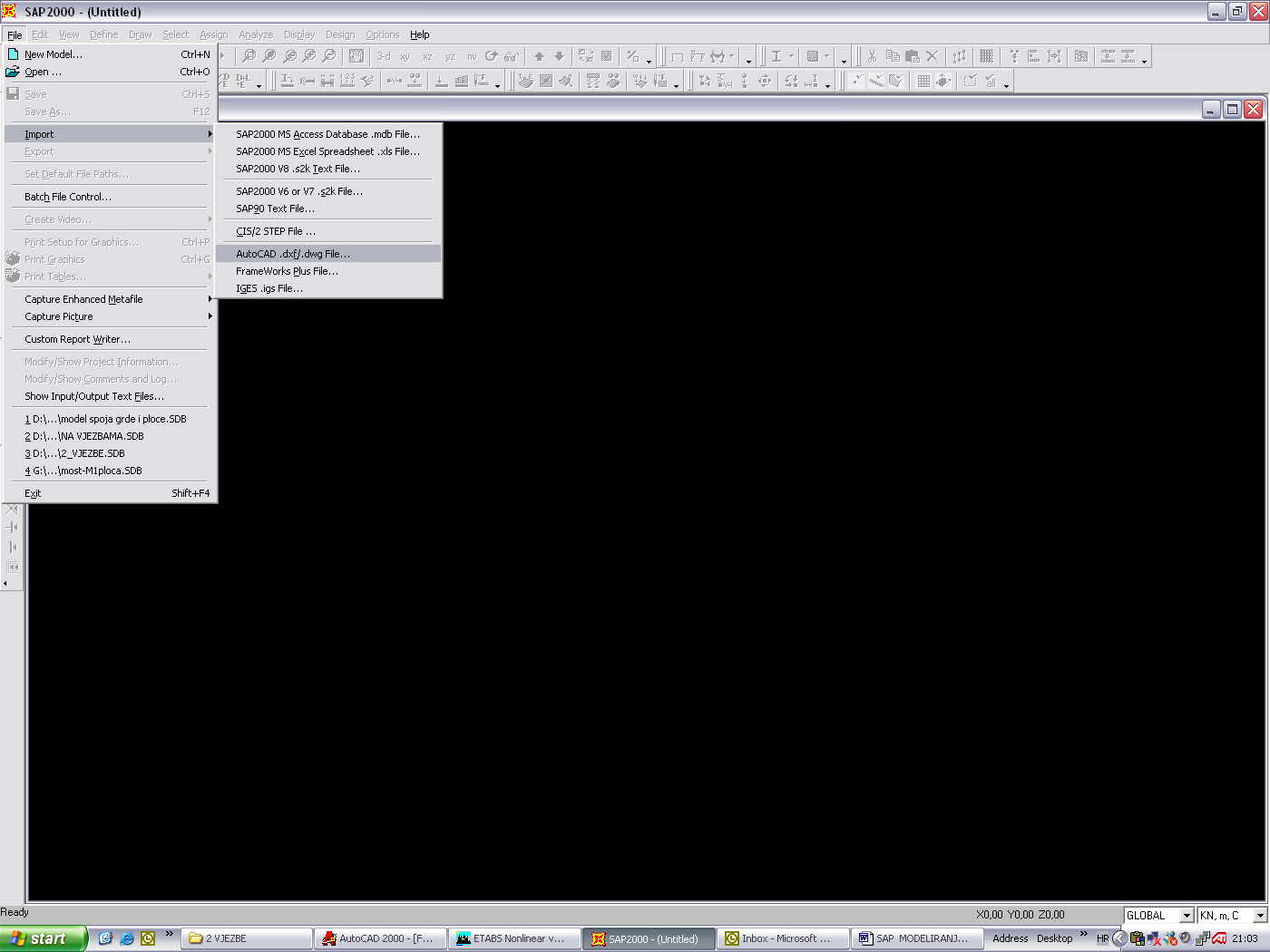This screenshot has width=1270, height=952.
Task: Open Batch File Control
Action: coord(110,197)
